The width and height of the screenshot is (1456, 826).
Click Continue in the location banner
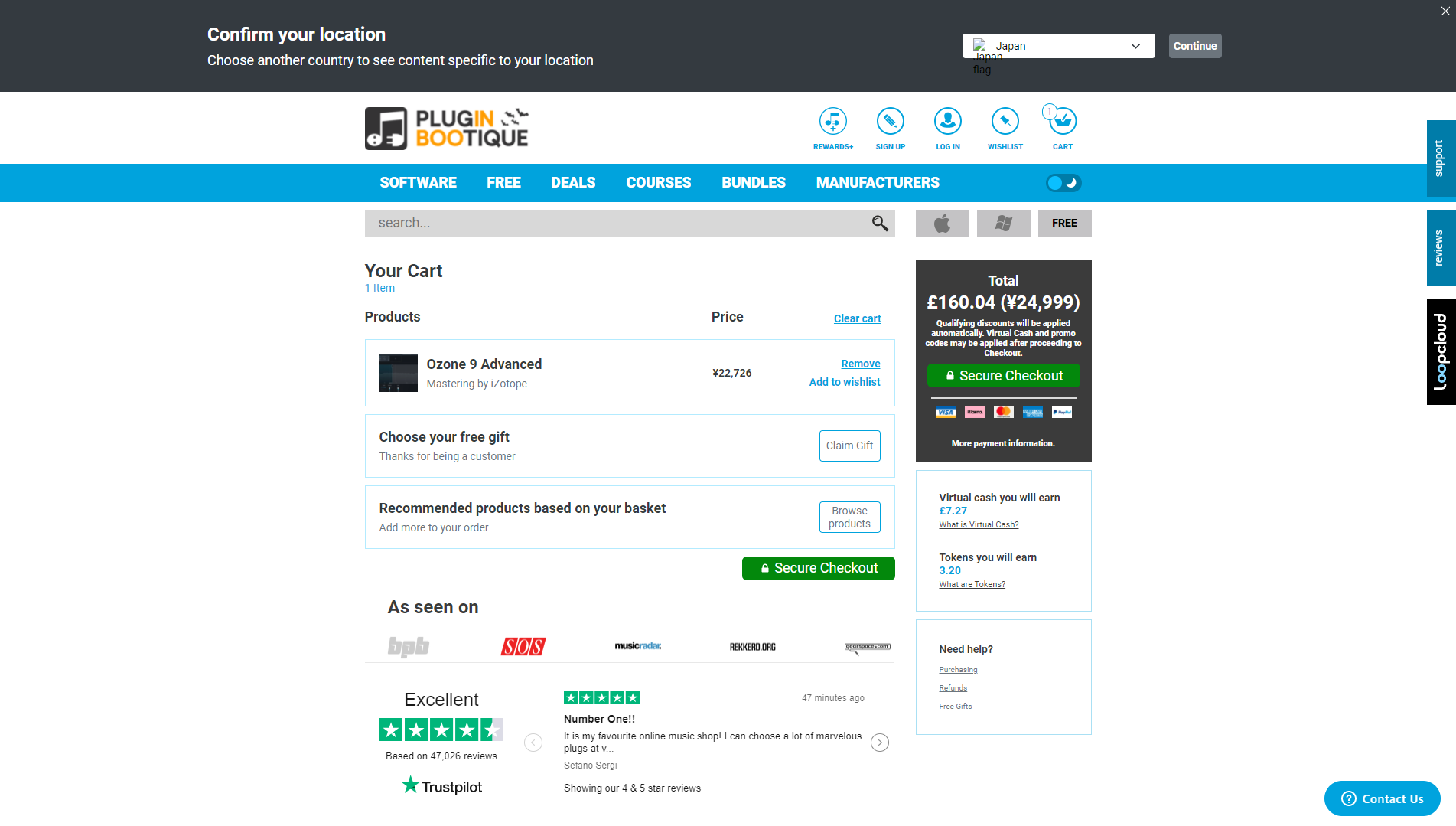1194,46
